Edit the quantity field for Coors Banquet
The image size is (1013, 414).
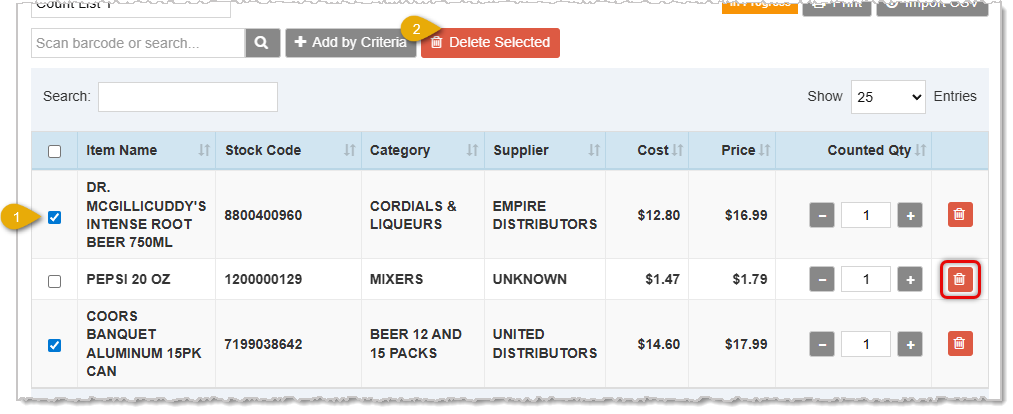[866, 344]
